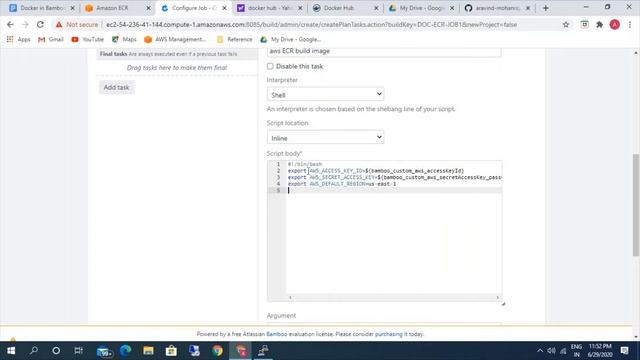
Task: Open Windows taskbar search
Action: (34, 351)
